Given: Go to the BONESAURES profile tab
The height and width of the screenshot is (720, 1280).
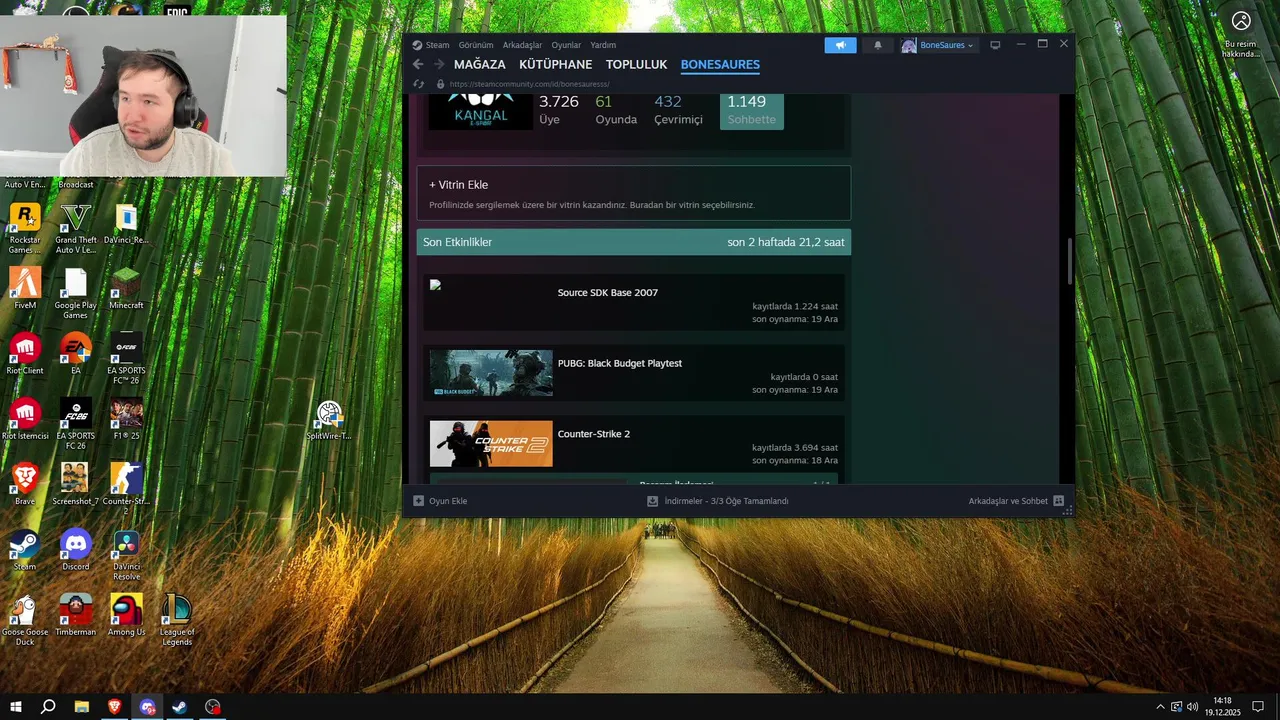Looking at the screenshot, I should 720,65.
